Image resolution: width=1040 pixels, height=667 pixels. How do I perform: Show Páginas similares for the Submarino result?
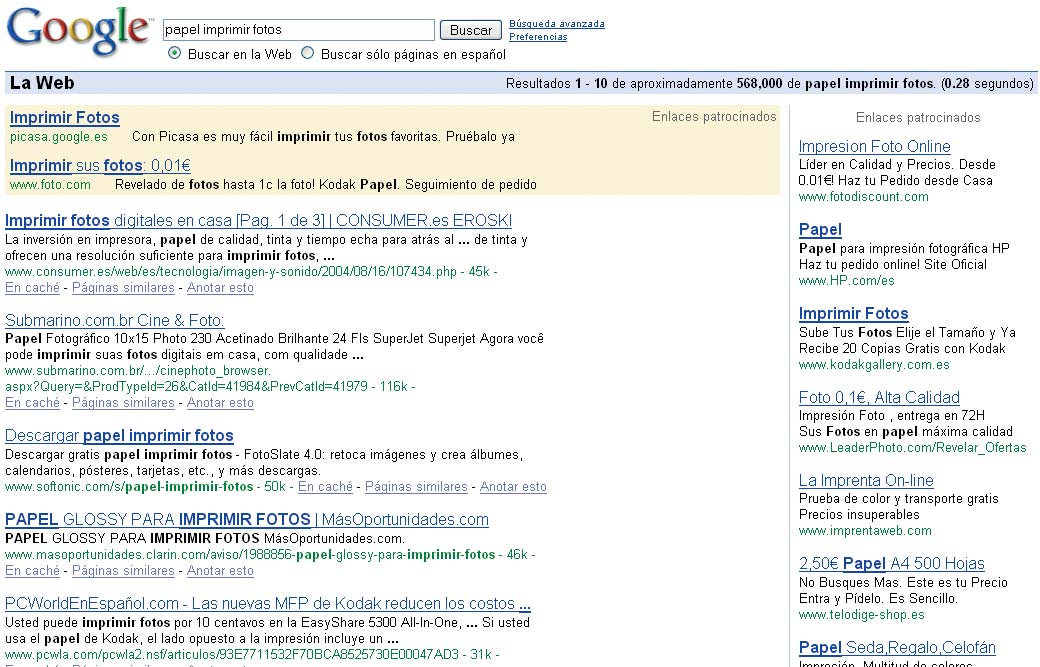coord(123,402)
